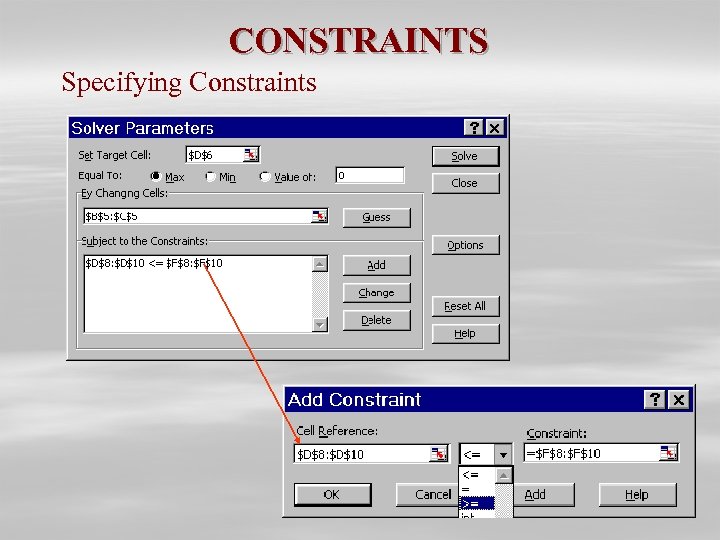Click Help button in Solver Parameters
The image size is (720, 540).
[465, 333]
